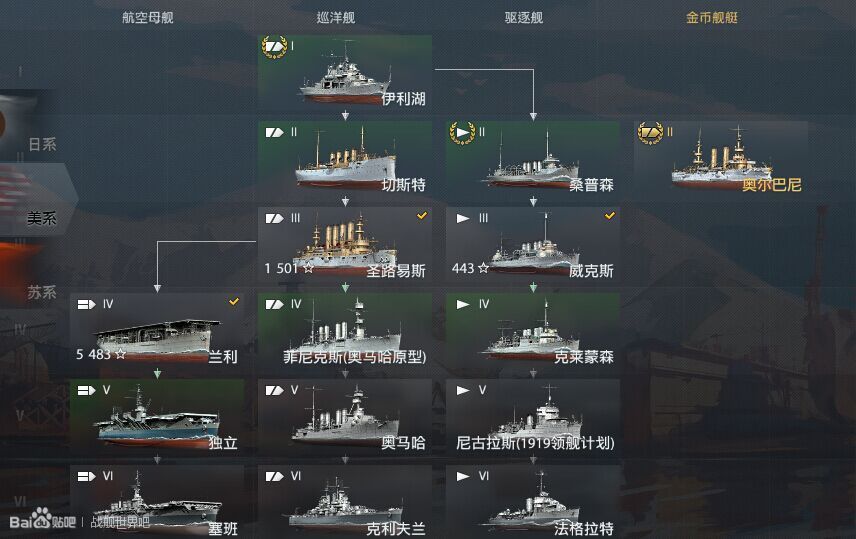Click the checkmark on the 威克斯 card
Image resolution: width=856 pixels, height=539 pixels.
click(x=610, y=216)
